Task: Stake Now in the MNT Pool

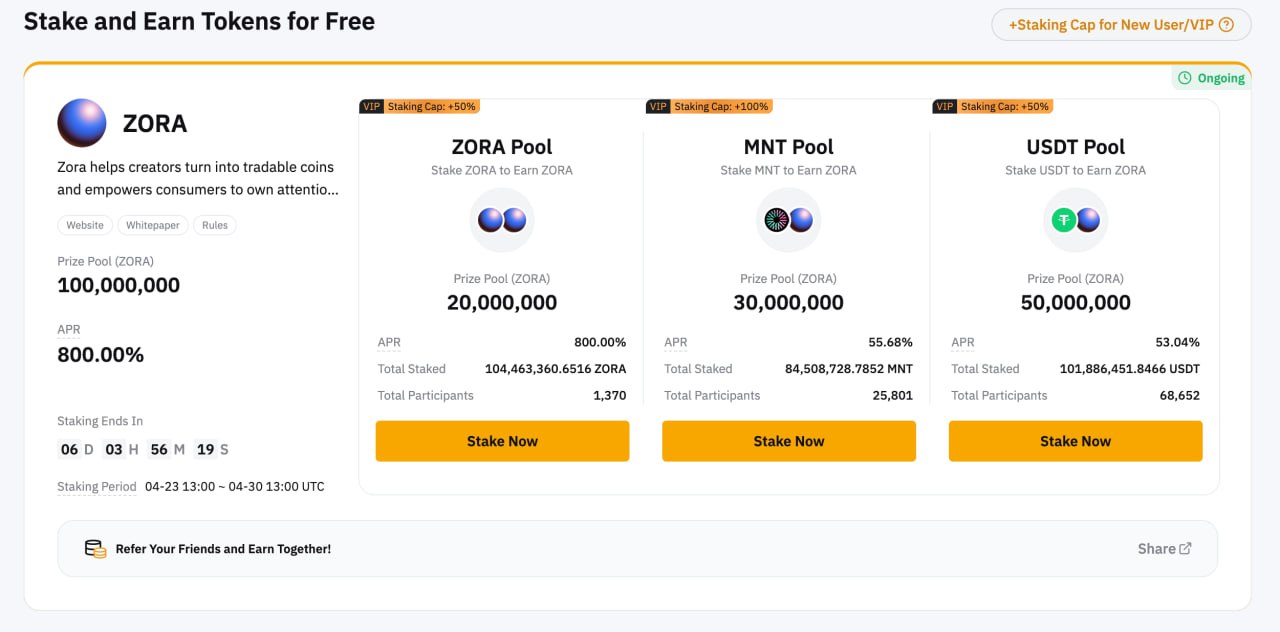Action: click(x=789, y=441)
